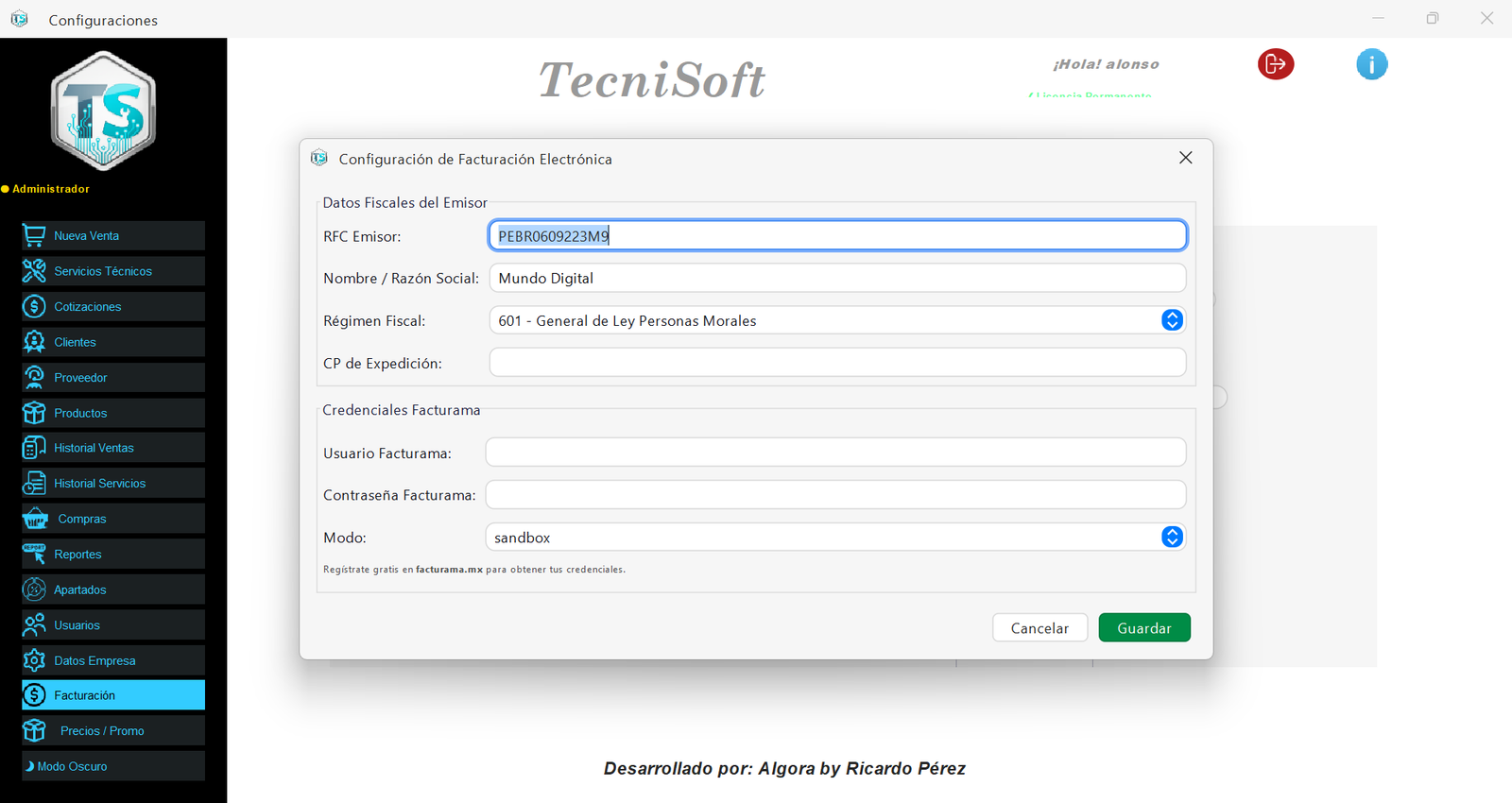
Task: Open the blue info icon
Action: 1372,64
